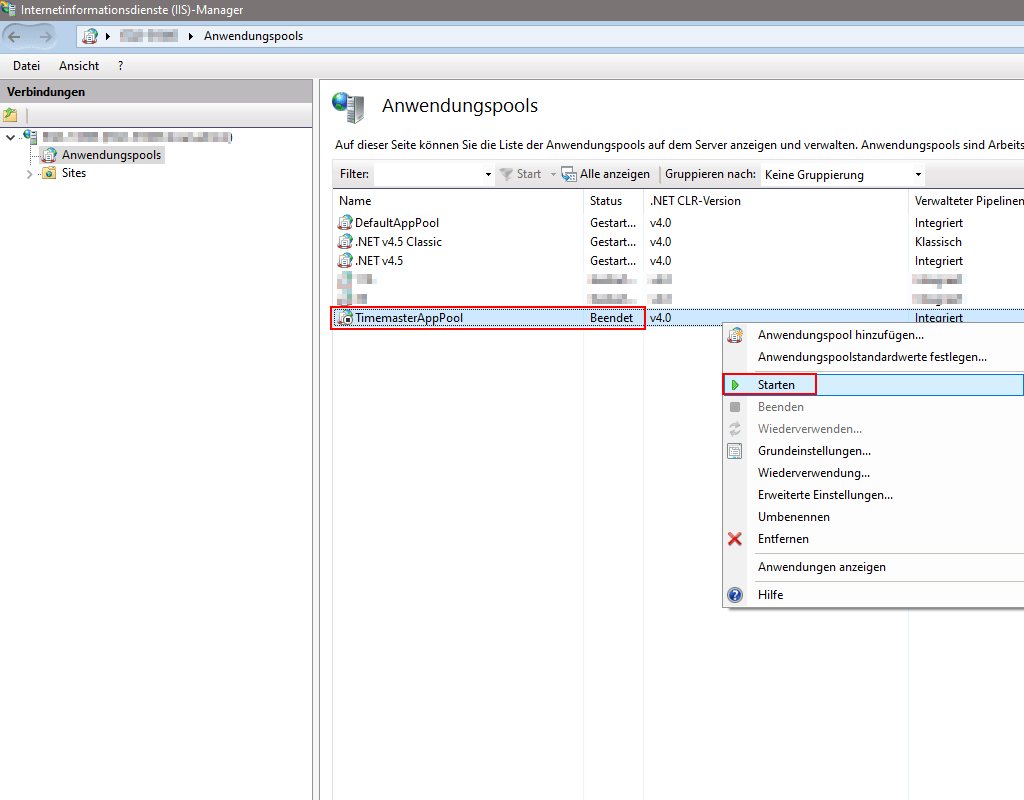Image resolution: width=1024 pixels, height=800 pixels.
Task: Open the Datei menu
Action: coord(26,65)
